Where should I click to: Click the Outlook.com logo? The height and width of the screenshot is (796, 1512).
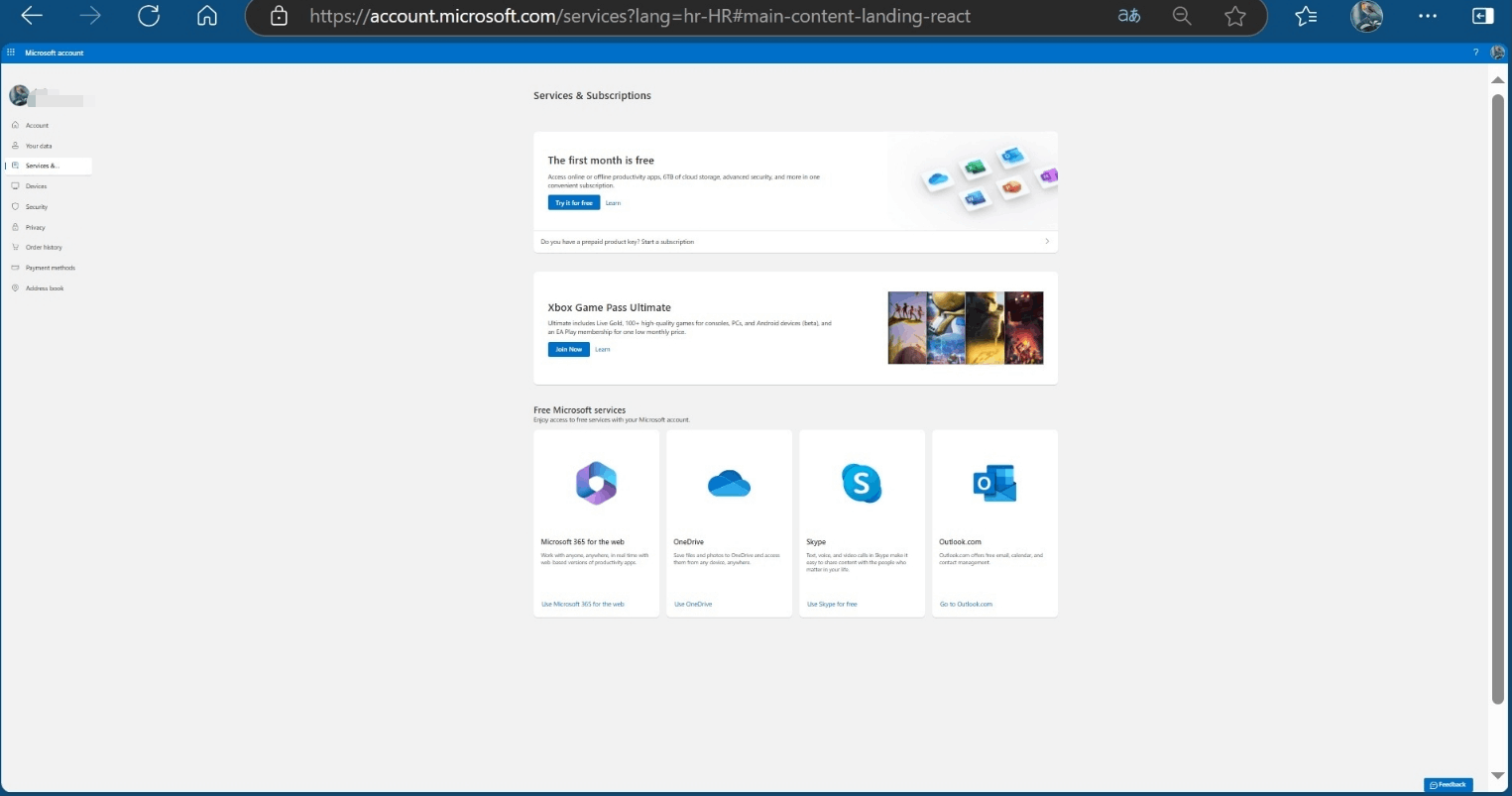coord(994,484)
